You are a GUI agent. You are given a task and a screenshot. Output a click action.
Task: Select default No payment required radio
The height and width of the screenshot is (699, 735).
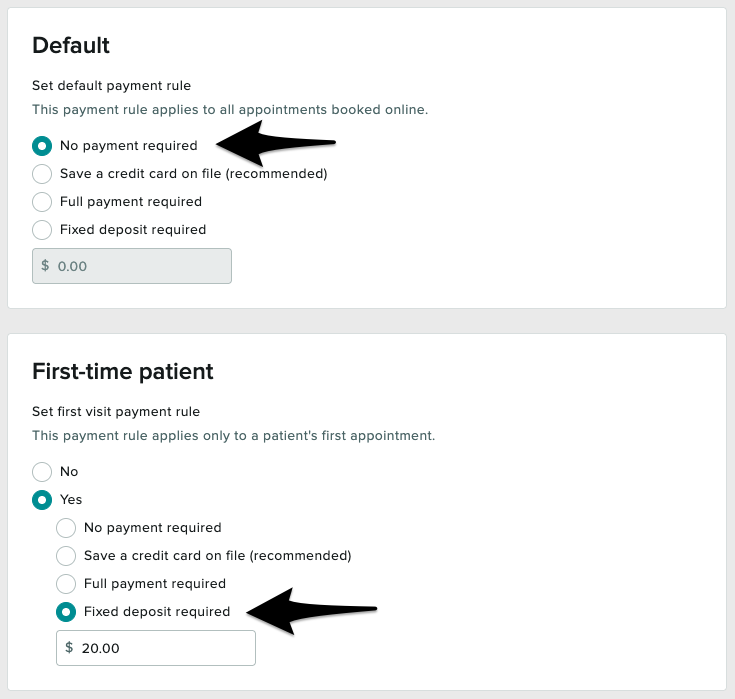point(42,146)
